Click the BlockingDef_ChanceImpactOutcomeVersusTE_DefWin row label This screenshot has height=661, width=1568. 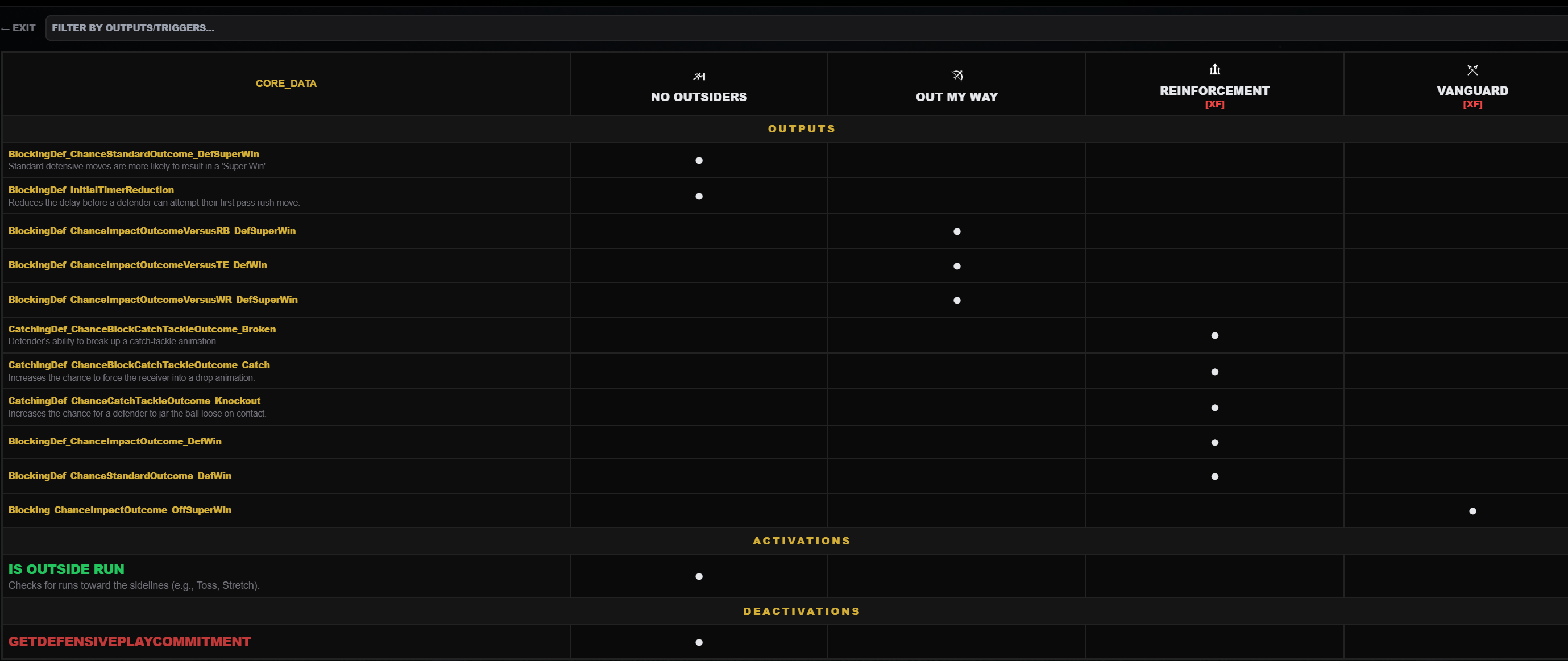coord(138,265)
